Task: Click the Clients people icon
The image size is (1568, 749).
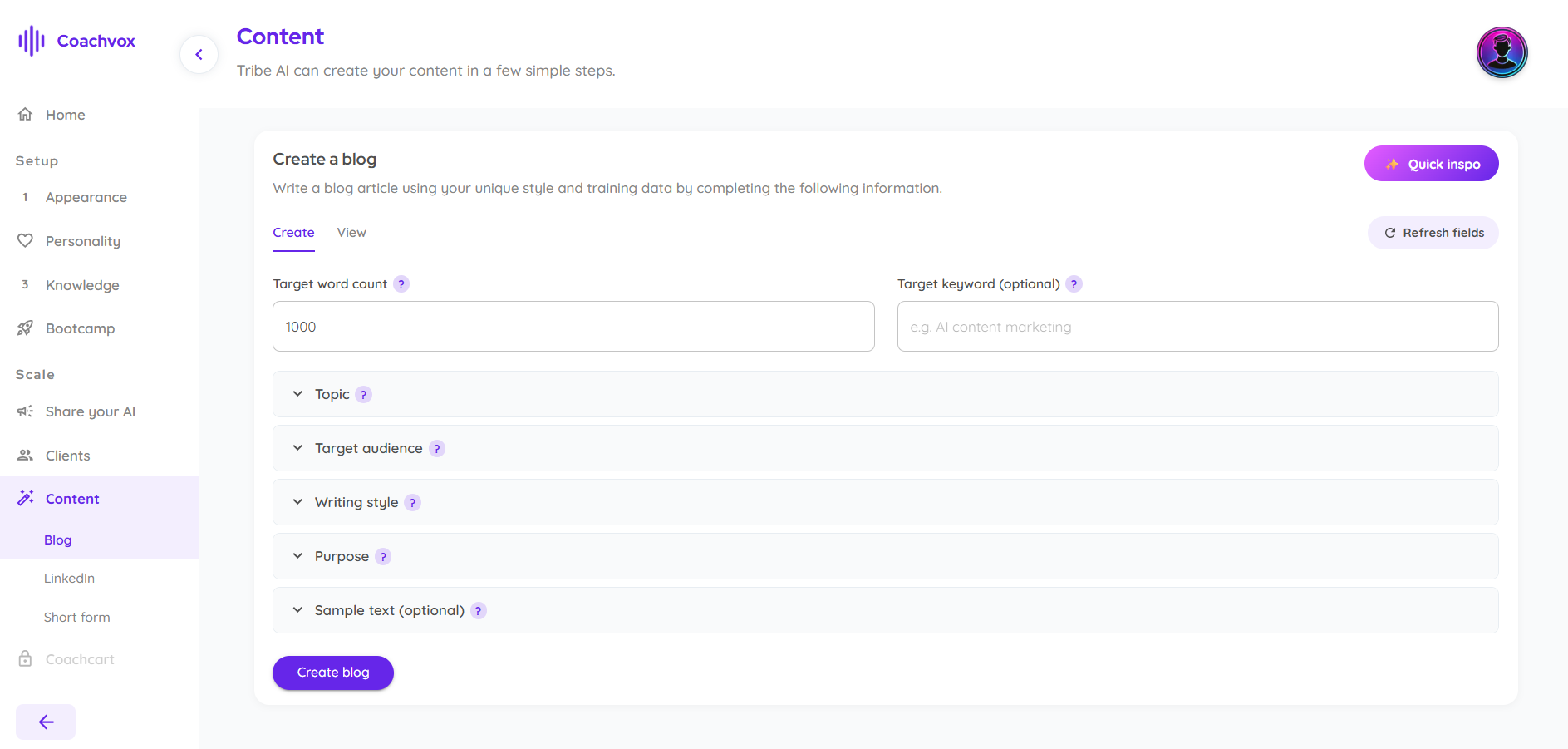Action: [x=25, y=455]
